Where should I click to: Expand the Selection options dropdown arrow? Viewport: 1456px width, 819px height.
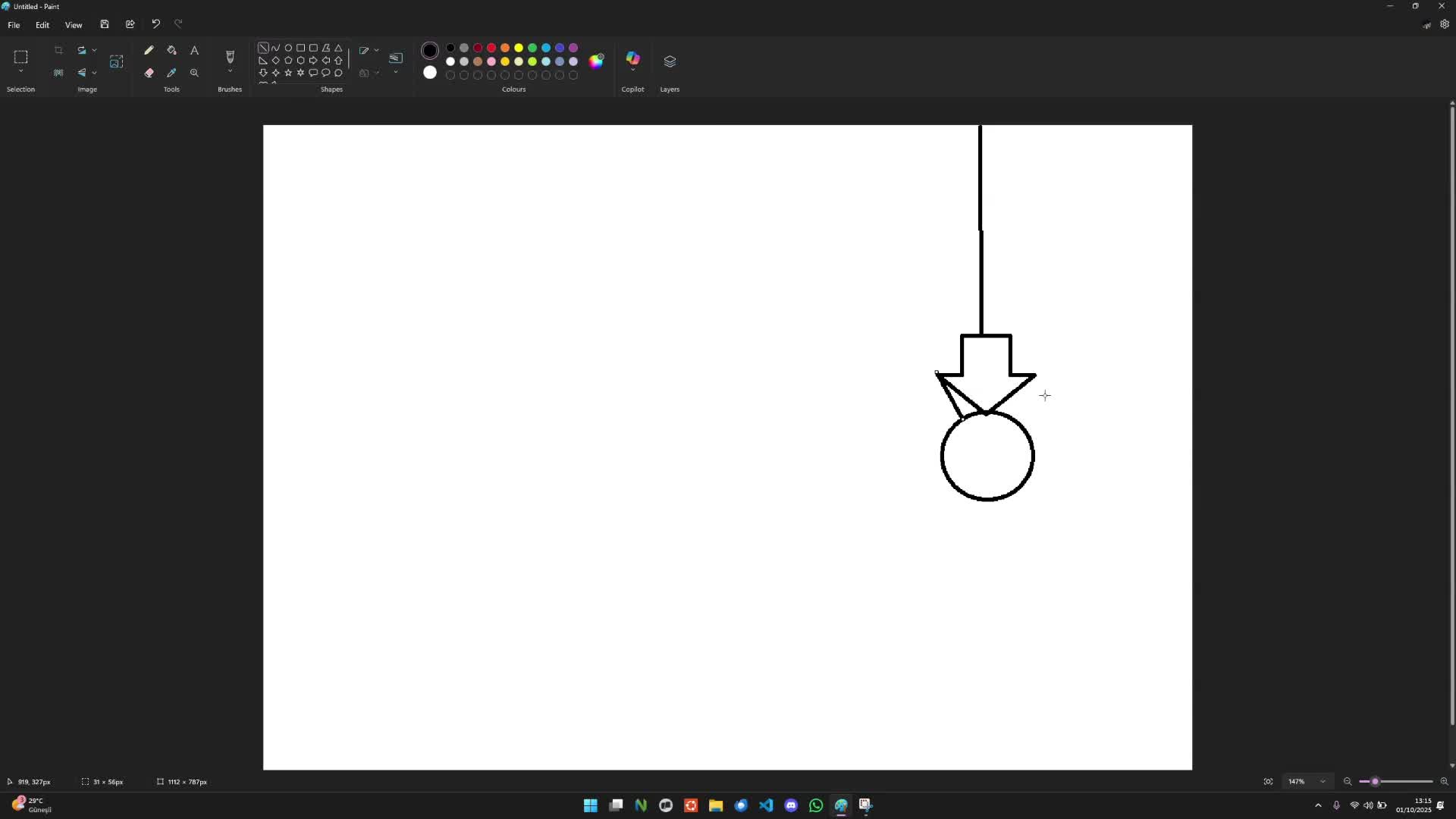20,72
